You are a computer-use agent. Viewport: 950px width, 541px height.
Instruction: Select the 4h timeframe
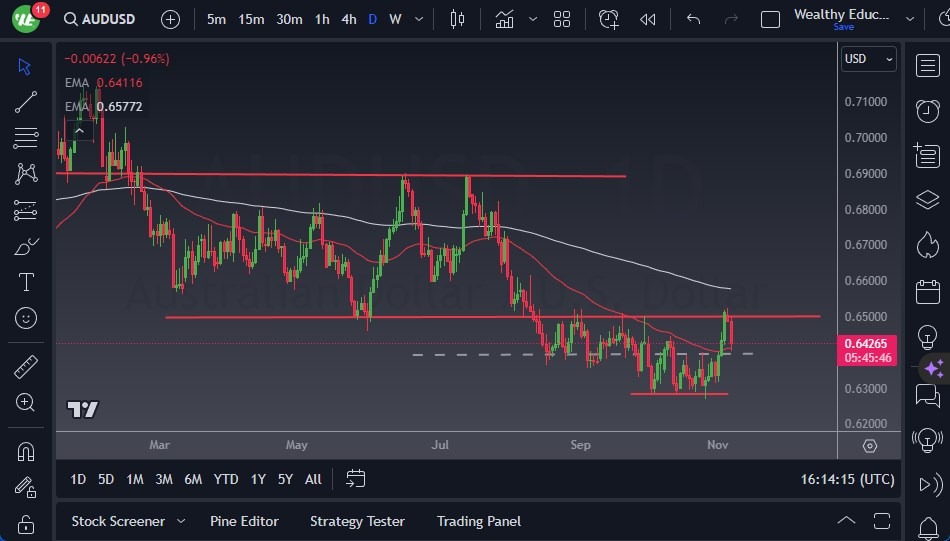coord(348,19)
